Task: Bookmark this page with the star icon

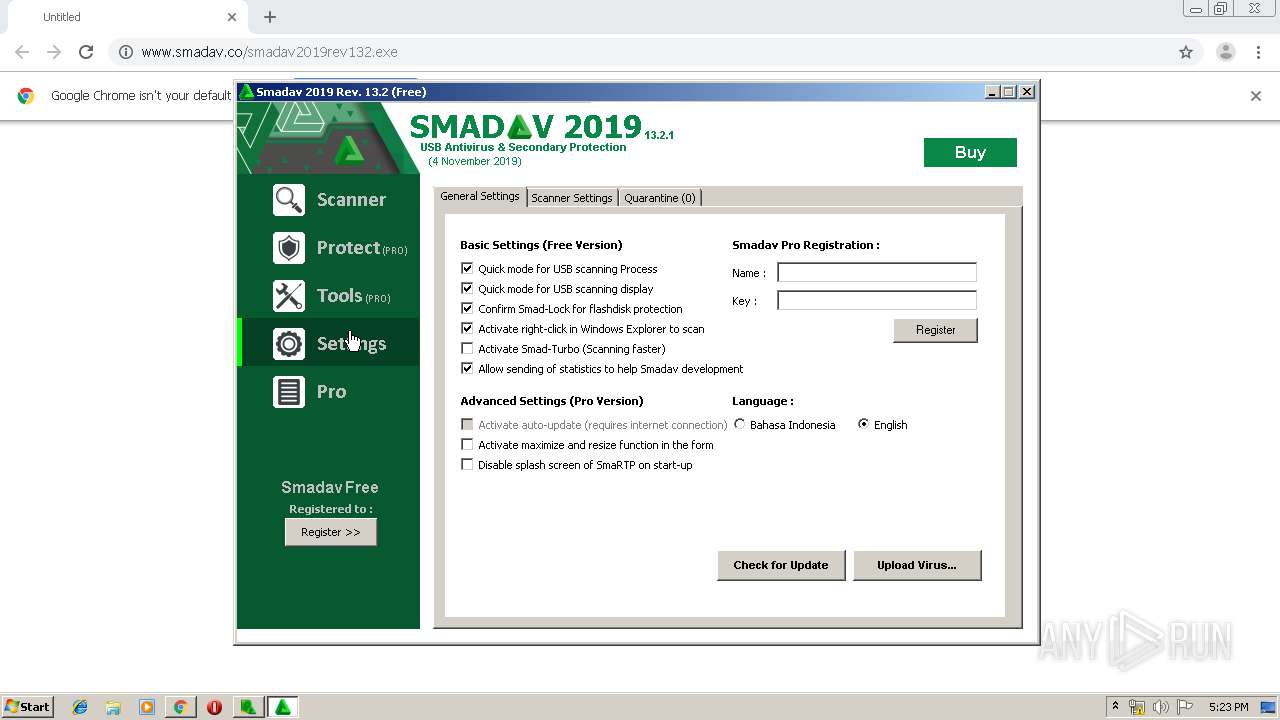Action: 1186,52
